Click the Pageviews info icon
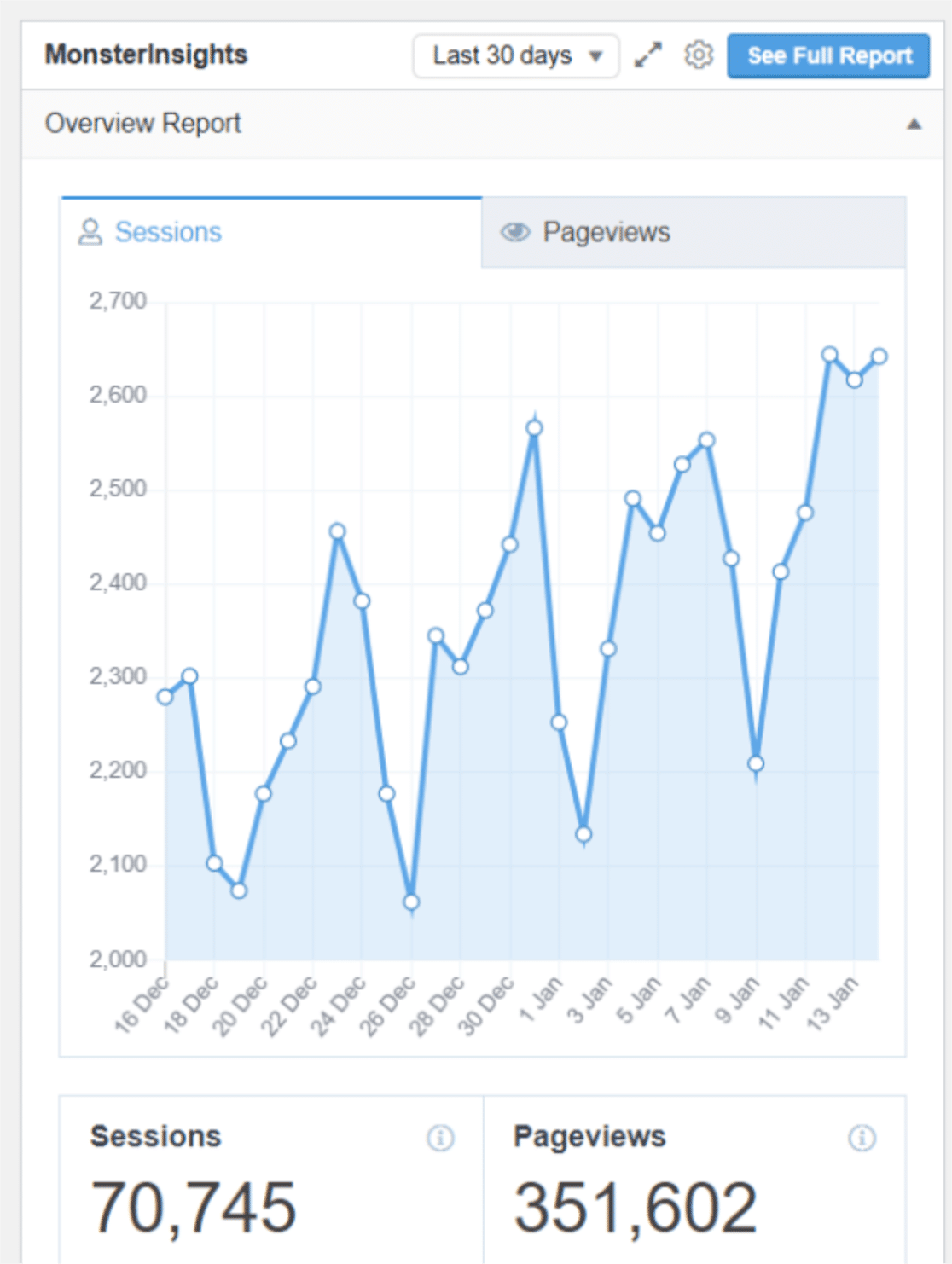Screen dimensions: 952x1264 pyautogui.click(x=862, y=1138)
